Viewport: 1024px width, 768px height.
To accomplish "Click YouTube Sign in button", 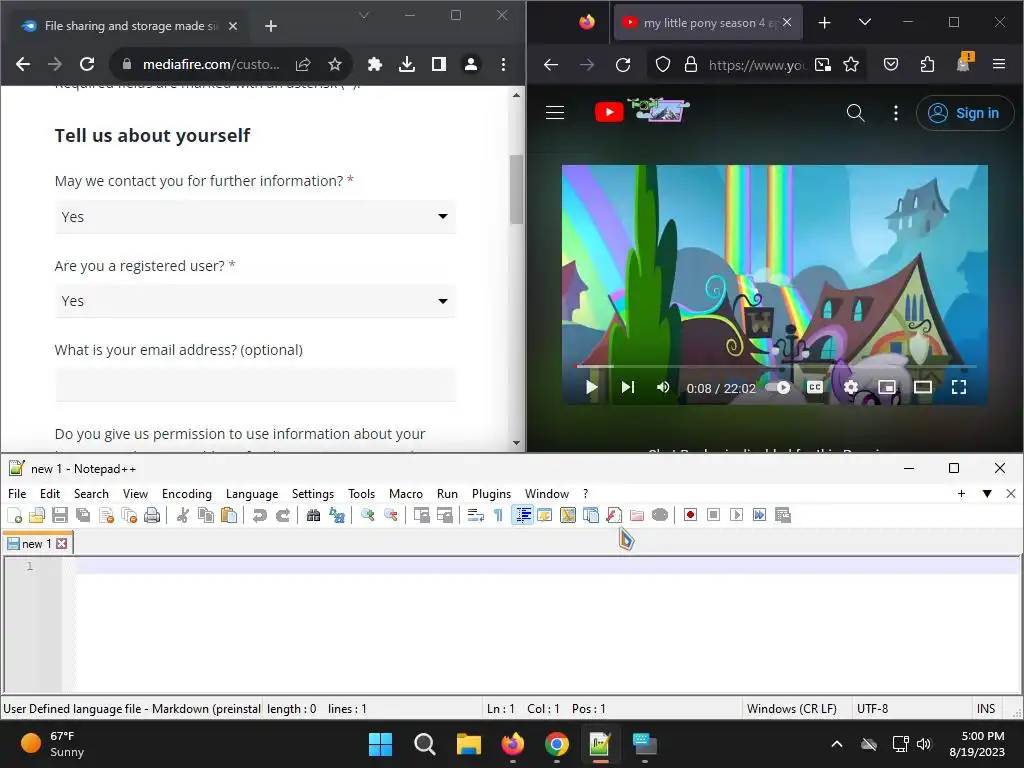I will (x=965, y=113).
